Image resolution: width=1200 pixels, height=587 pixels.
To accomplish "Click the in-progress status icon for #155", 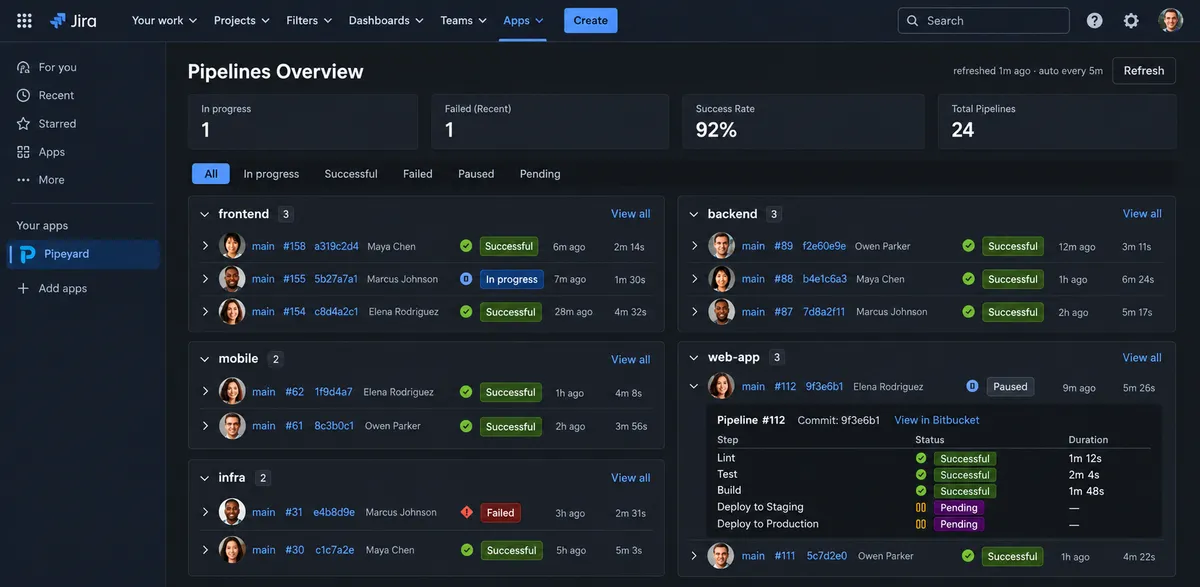I will point(466,279).
